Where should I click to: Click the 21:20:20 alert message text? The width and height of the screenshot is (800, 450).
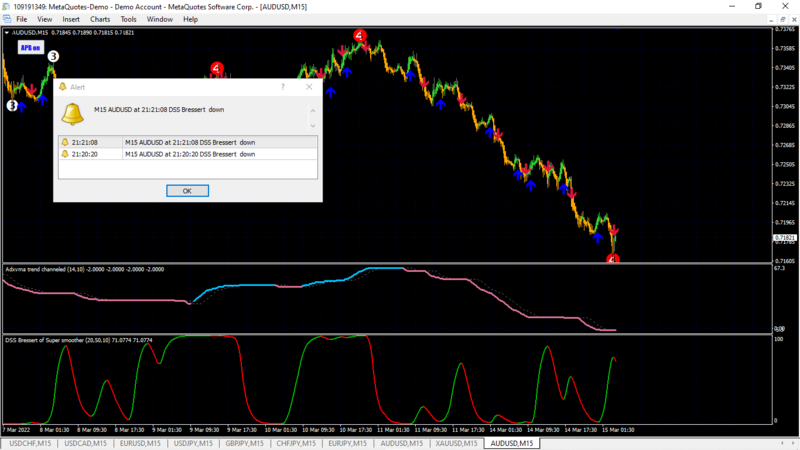[x=190, y=154]
